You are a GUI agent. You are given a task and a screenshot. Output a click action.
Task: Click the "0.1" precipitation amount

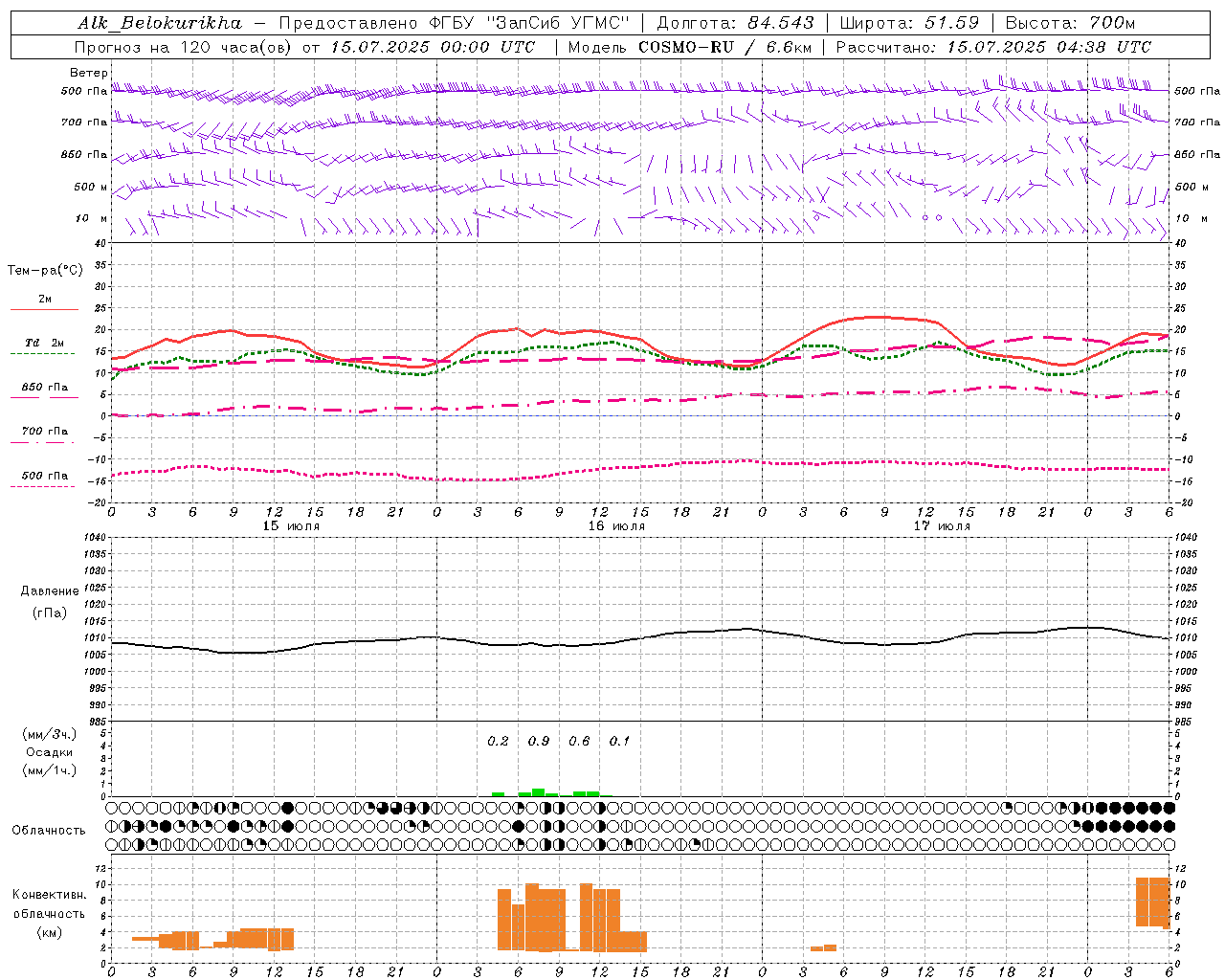(620, 741)
